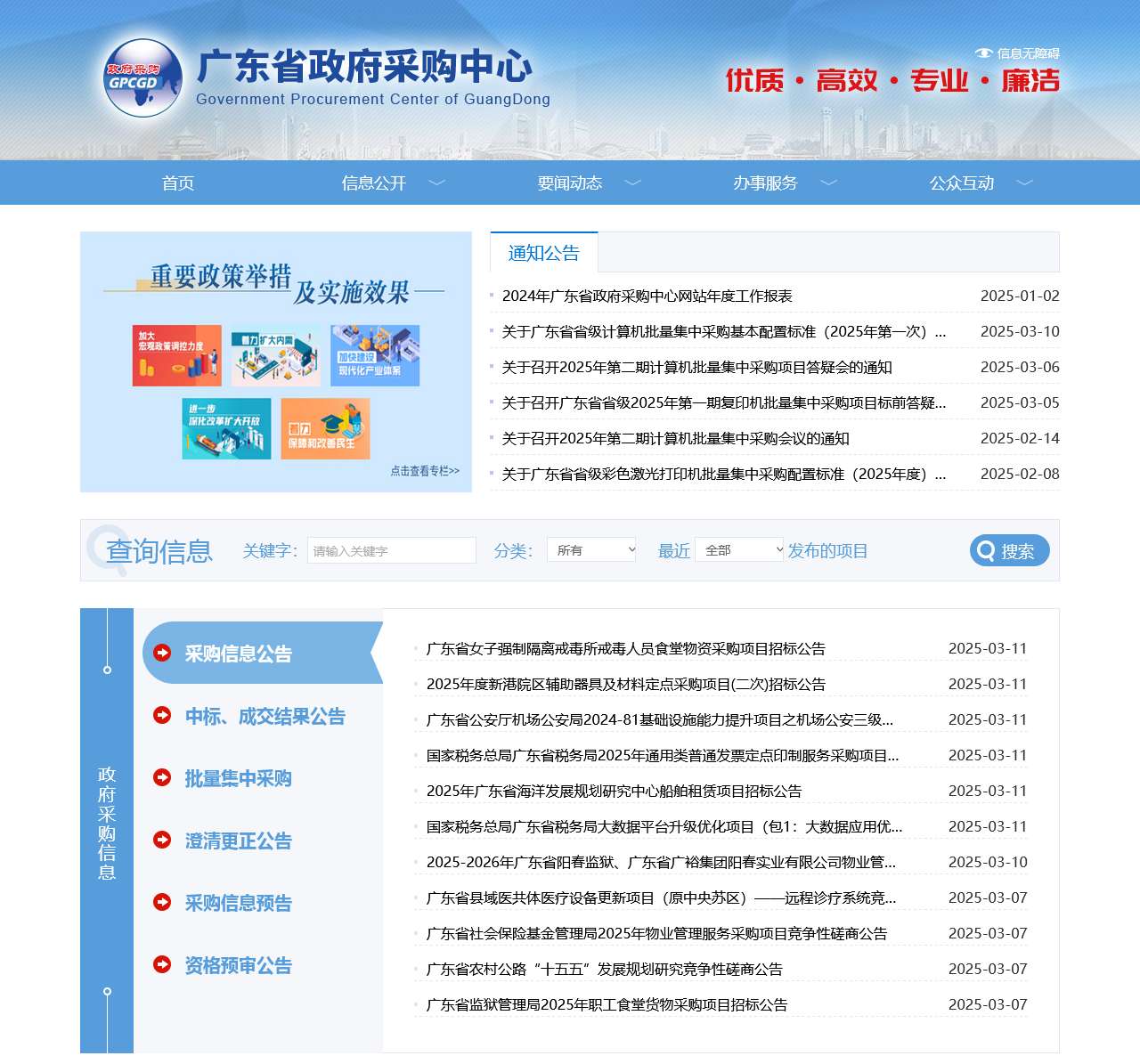1140x1064 pixels.
Task: Open 关于召开2025年第二期计算机批量集中采购会议的通知
Action: point(676,438)
